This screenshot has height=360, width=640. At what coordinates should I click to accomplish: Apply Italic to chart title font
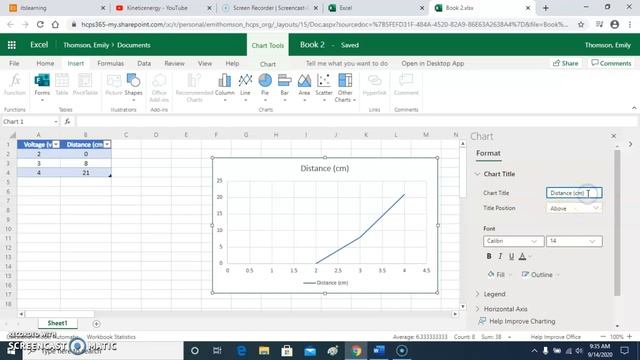coord(500,256)
